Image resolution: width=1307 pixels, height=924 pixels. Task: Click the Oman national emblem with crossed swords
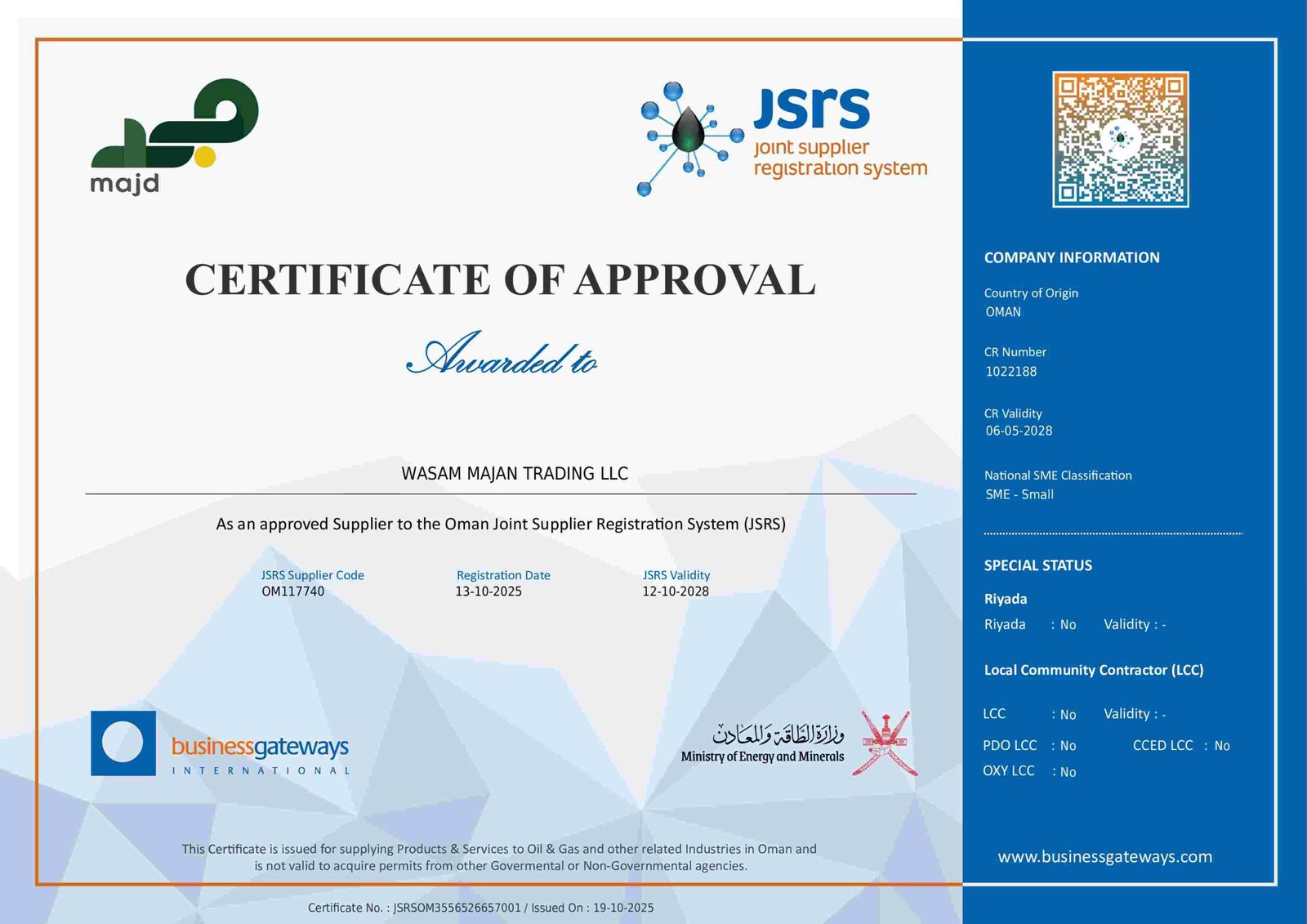(x=885, y=743)
